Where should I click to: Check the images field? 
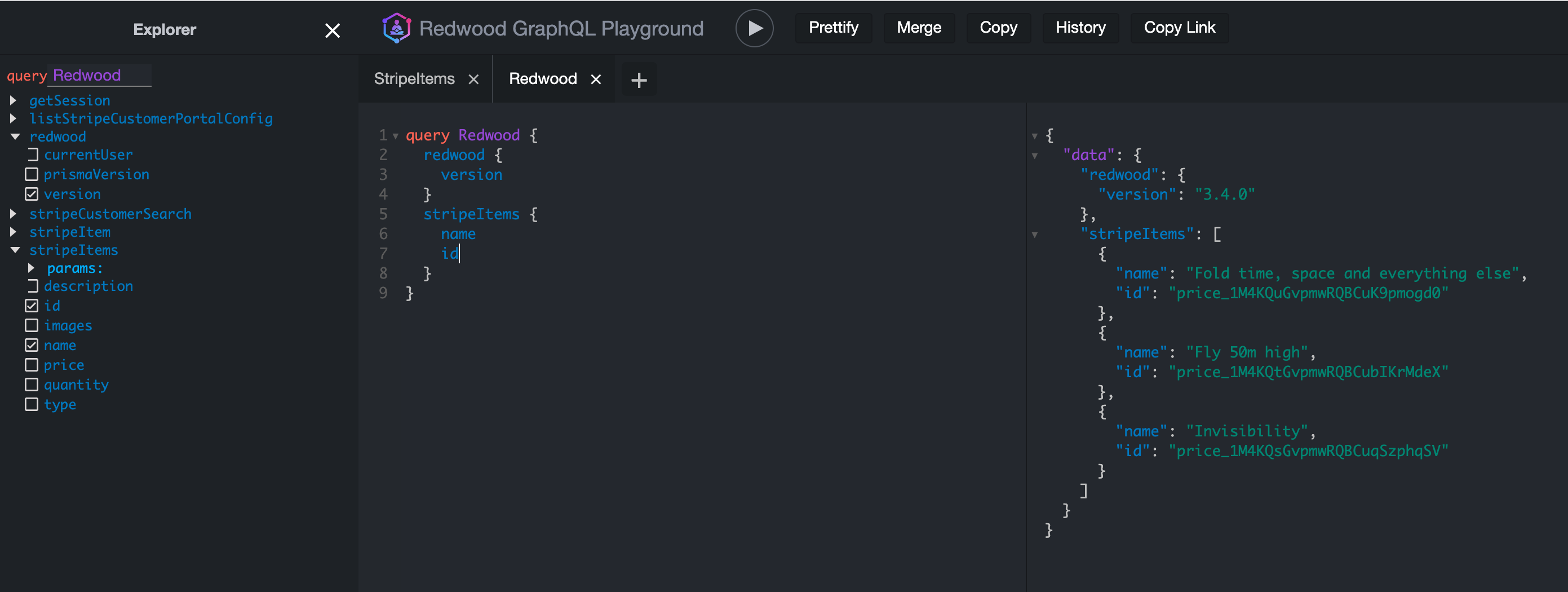[32, 325]
